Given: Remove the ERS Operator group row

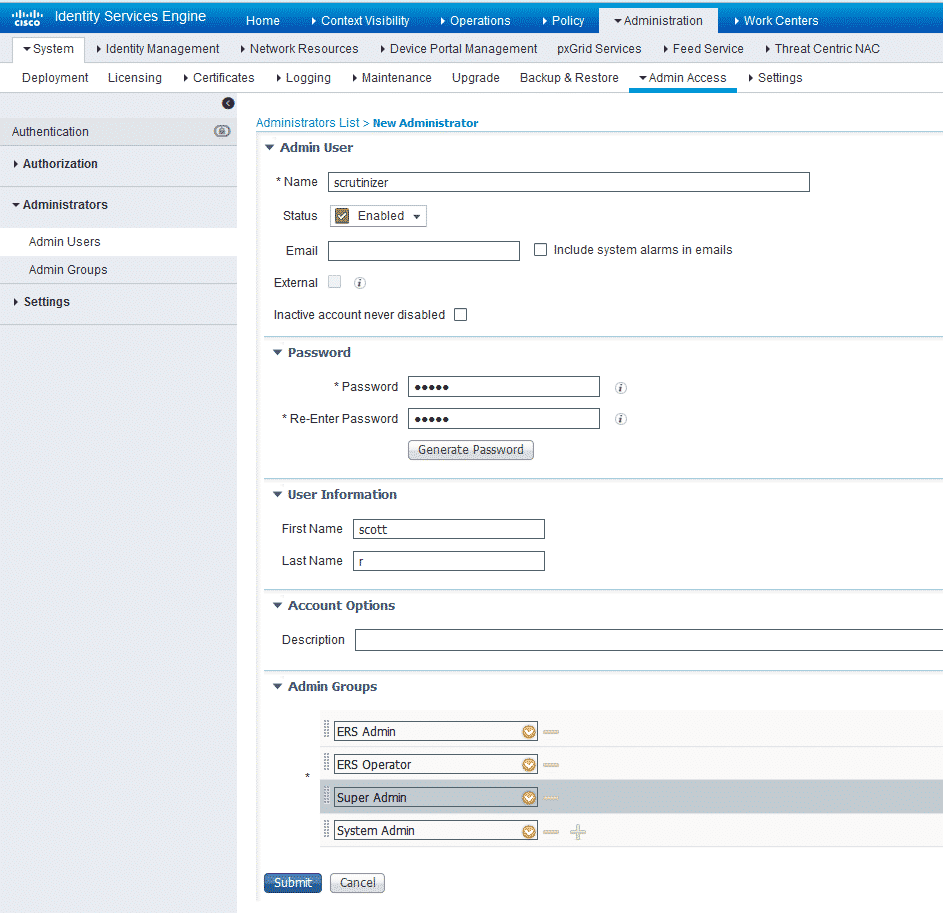Looking at the screenshot, I should (551, 765).
